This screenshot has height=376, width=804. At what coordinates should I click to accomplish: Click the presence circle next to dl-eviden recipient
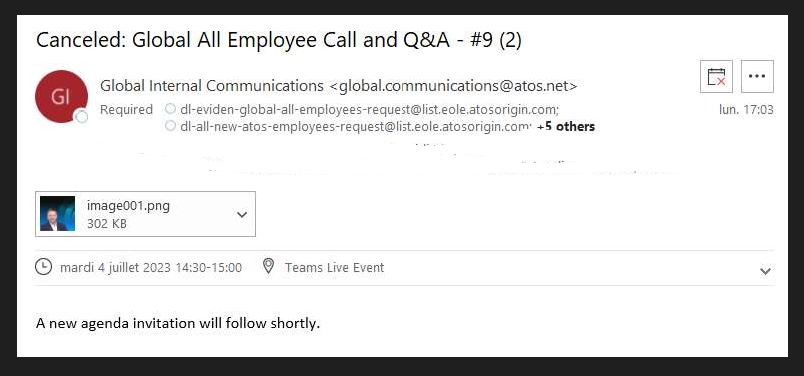coord(170,109)
